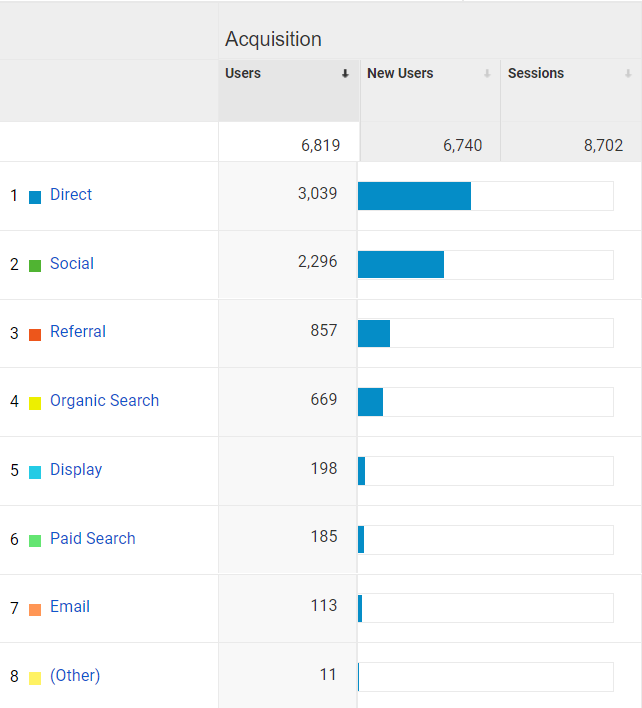Click Sessions sort arrow icon
This screenshot has height=708, width=642.
click(x=628, y=74)
